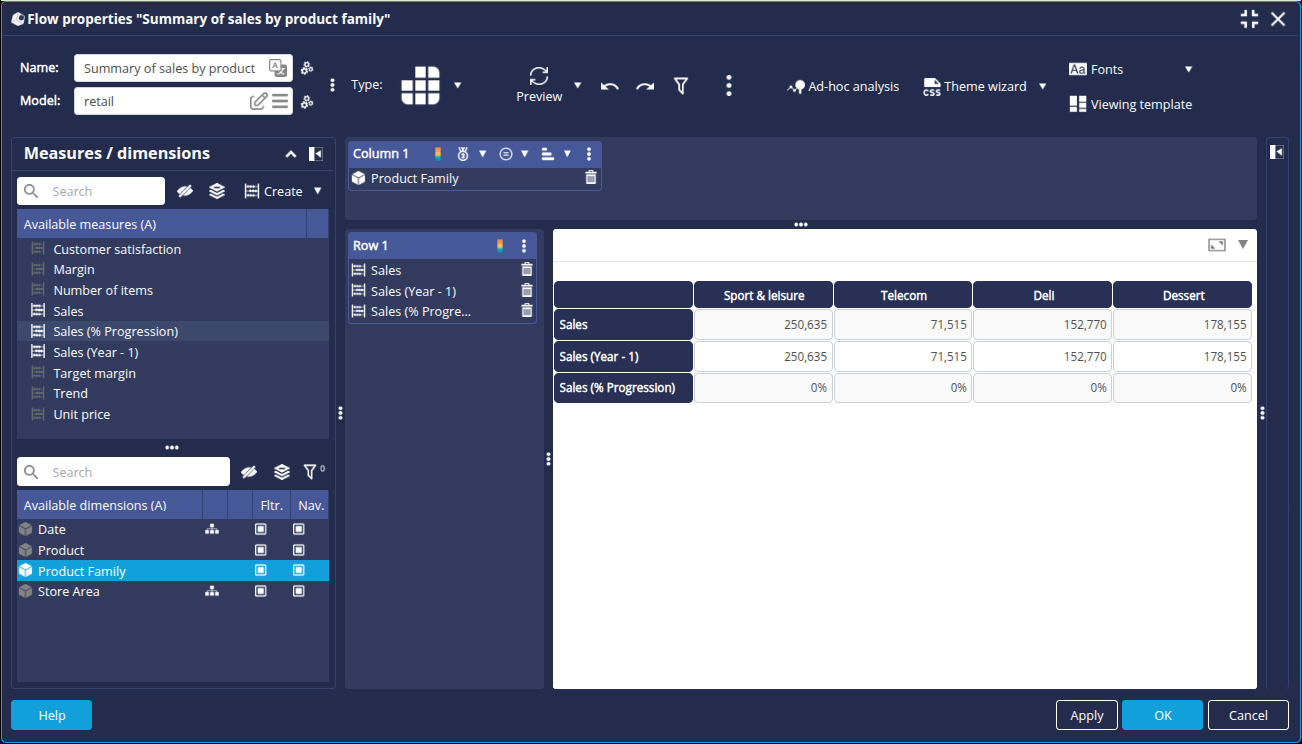Delete Sales (Year - 1) from Row 1
Image resolution: width=1302 pixels, height=744 pixels.
[x=527, y=291]
